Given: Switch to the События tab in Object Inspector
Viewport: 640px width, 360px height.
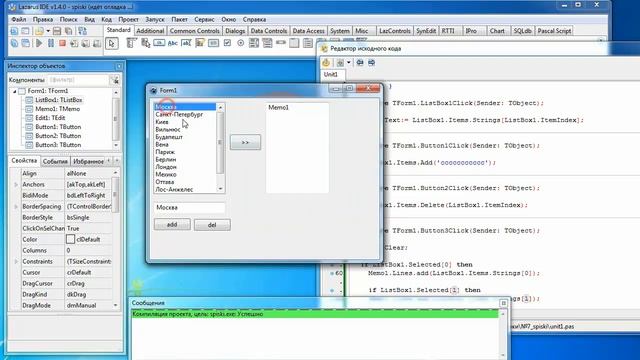Looking at the screenshot, I should tap(55, 161).
